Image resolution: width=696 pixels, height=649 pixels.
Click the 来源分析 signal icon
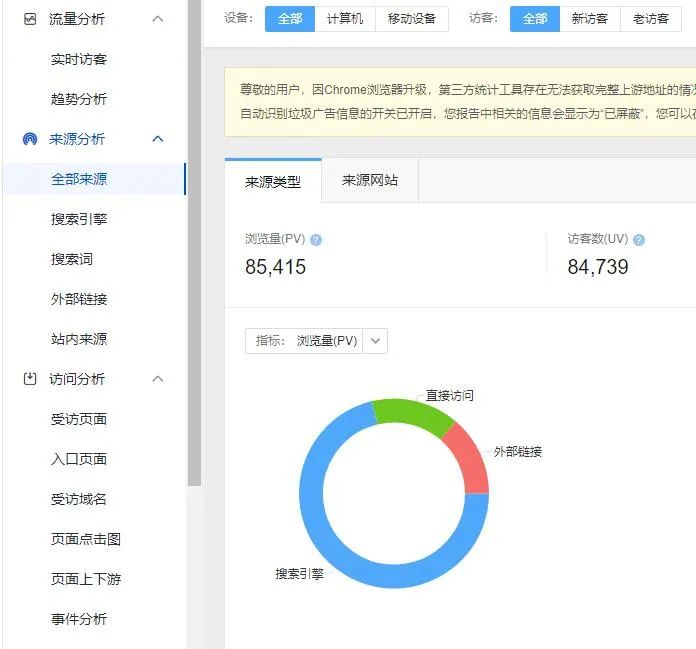(30, 139)
